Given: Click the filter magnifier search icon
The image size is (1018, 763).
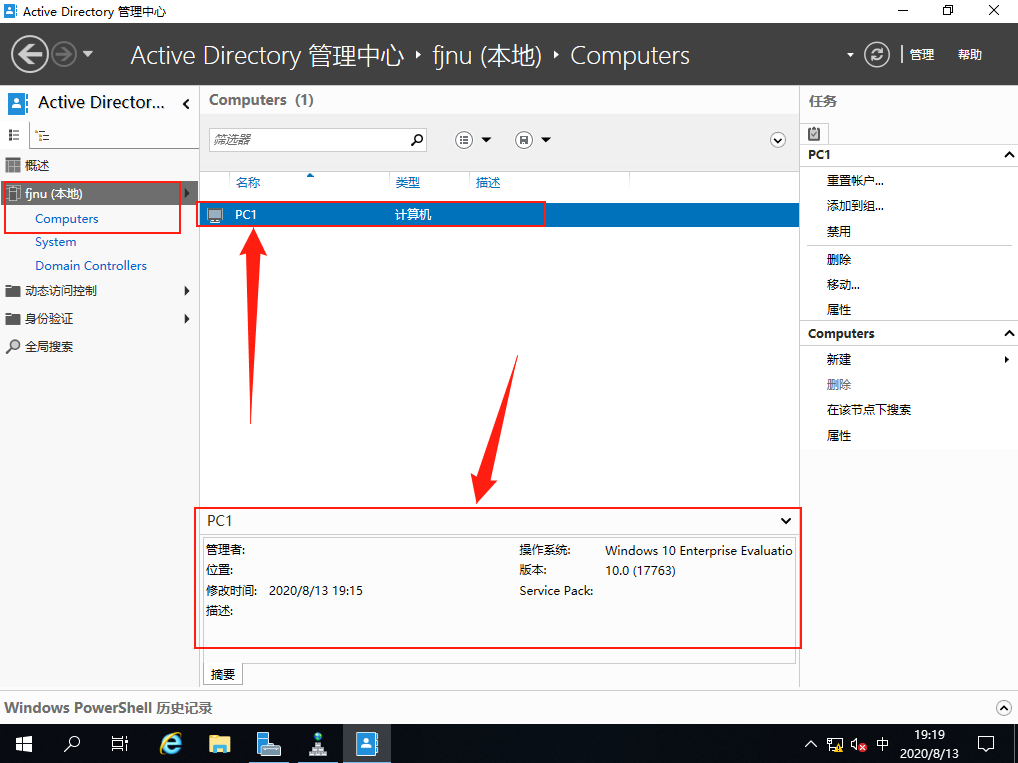Looking at the screenshot, I should tap(417, 140).
